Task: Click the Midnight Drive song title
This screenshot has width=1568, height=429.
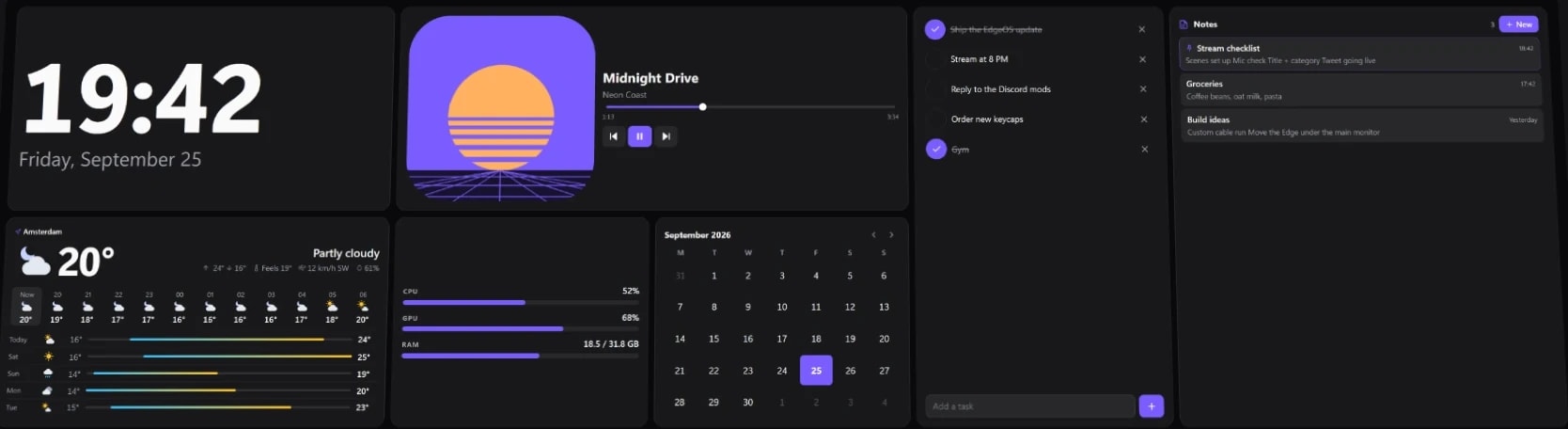Action: (x=651, y=78)
